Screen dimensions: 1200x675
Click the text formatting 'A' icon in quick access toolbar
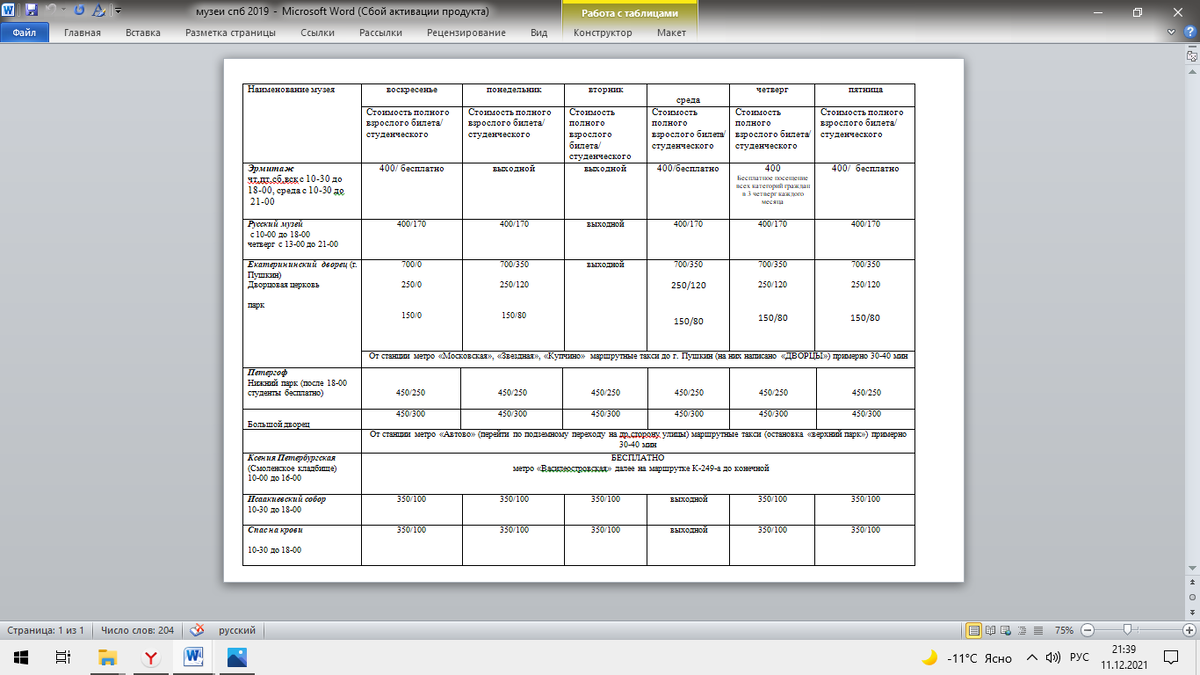pyautogui.click(x=100, y=11)
